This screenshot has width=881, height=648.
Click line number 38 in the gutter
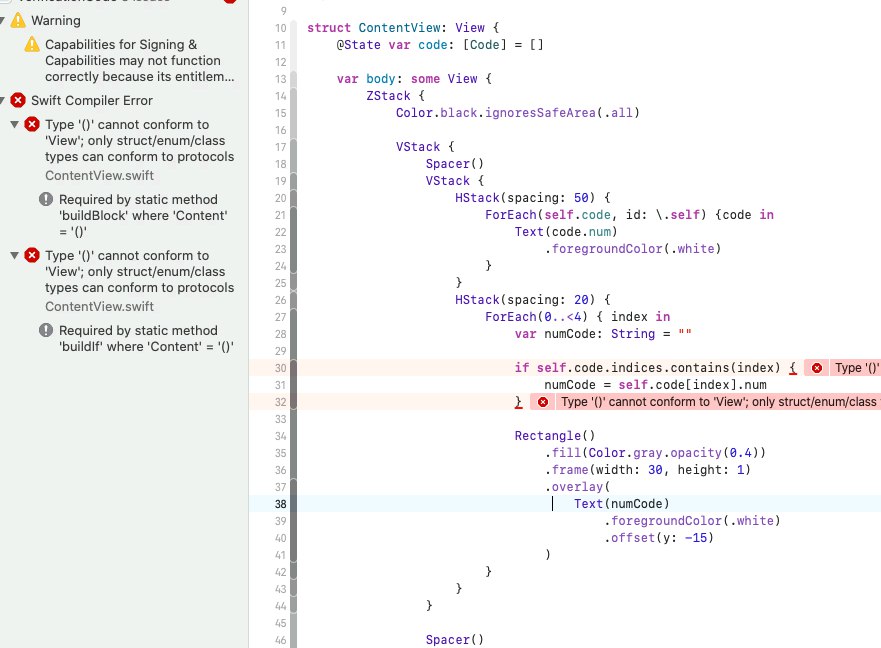pos(280,504)
